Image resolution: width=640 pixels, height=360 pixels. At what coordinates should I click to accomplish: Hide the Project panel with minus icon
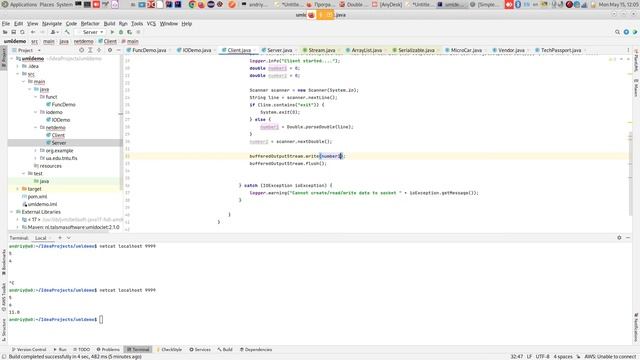coord(118,50)
